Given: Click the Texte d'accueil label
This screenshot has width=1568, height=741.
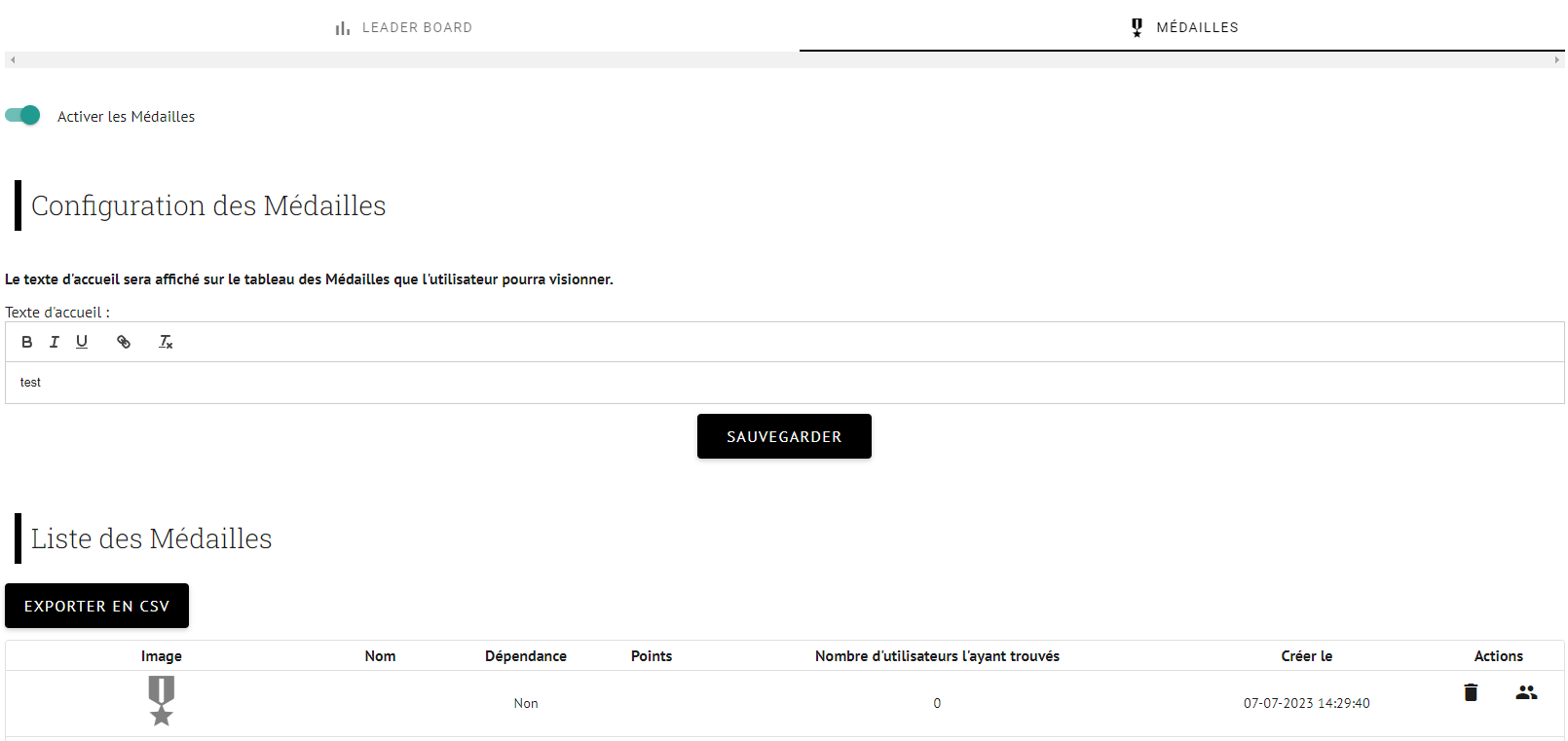Looking at the screenshot, I should click(57, 313).
